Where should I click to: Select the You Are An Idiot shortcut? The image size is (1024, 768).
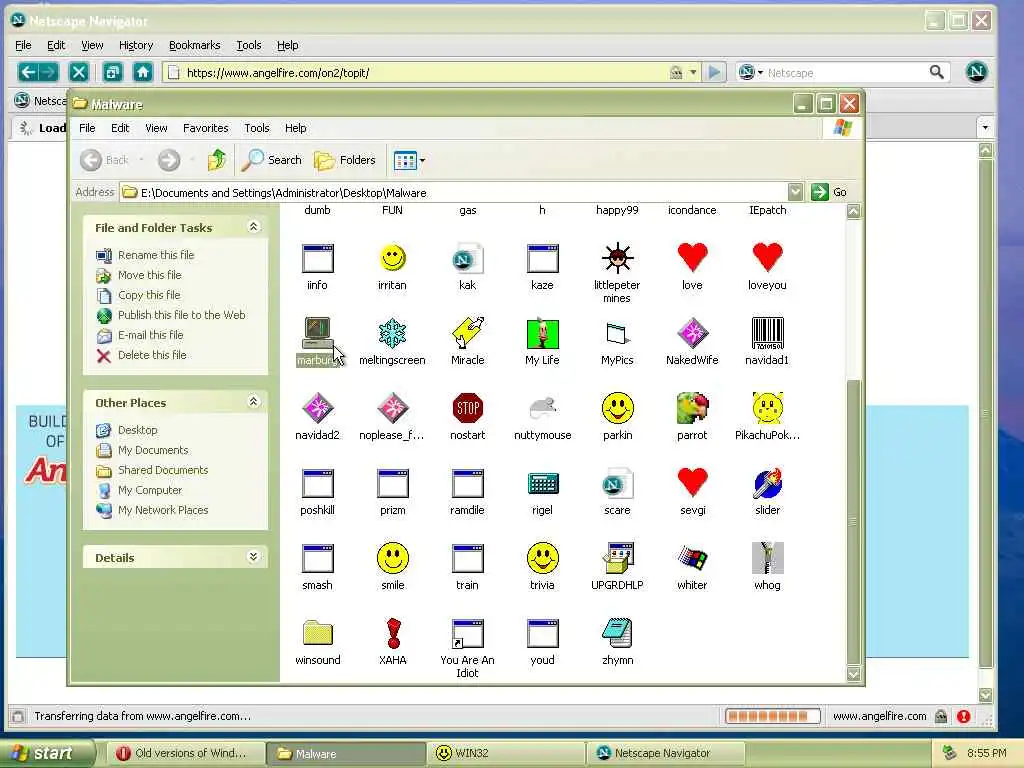[468, 633]
